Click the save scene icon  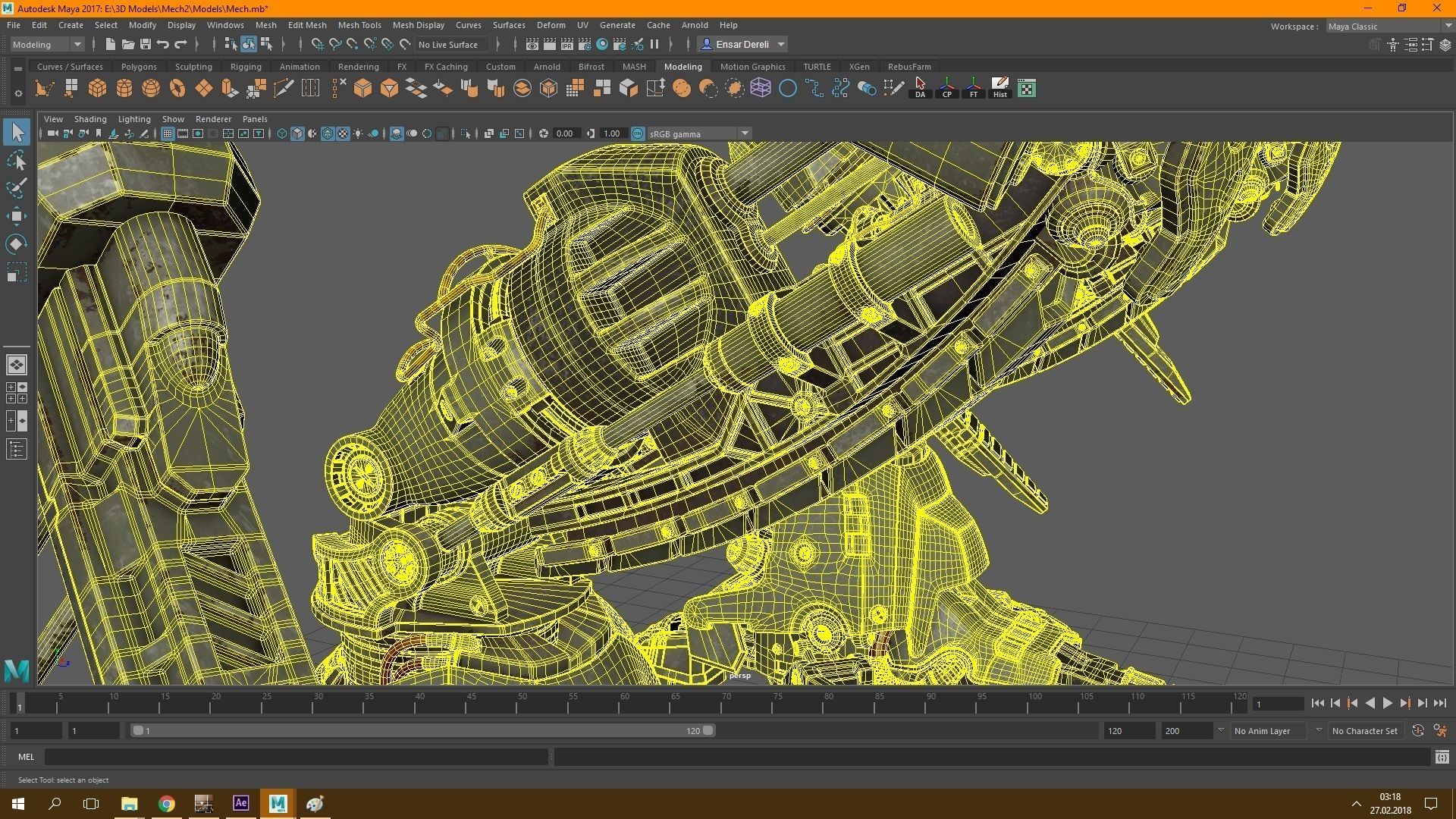(145, 45)
